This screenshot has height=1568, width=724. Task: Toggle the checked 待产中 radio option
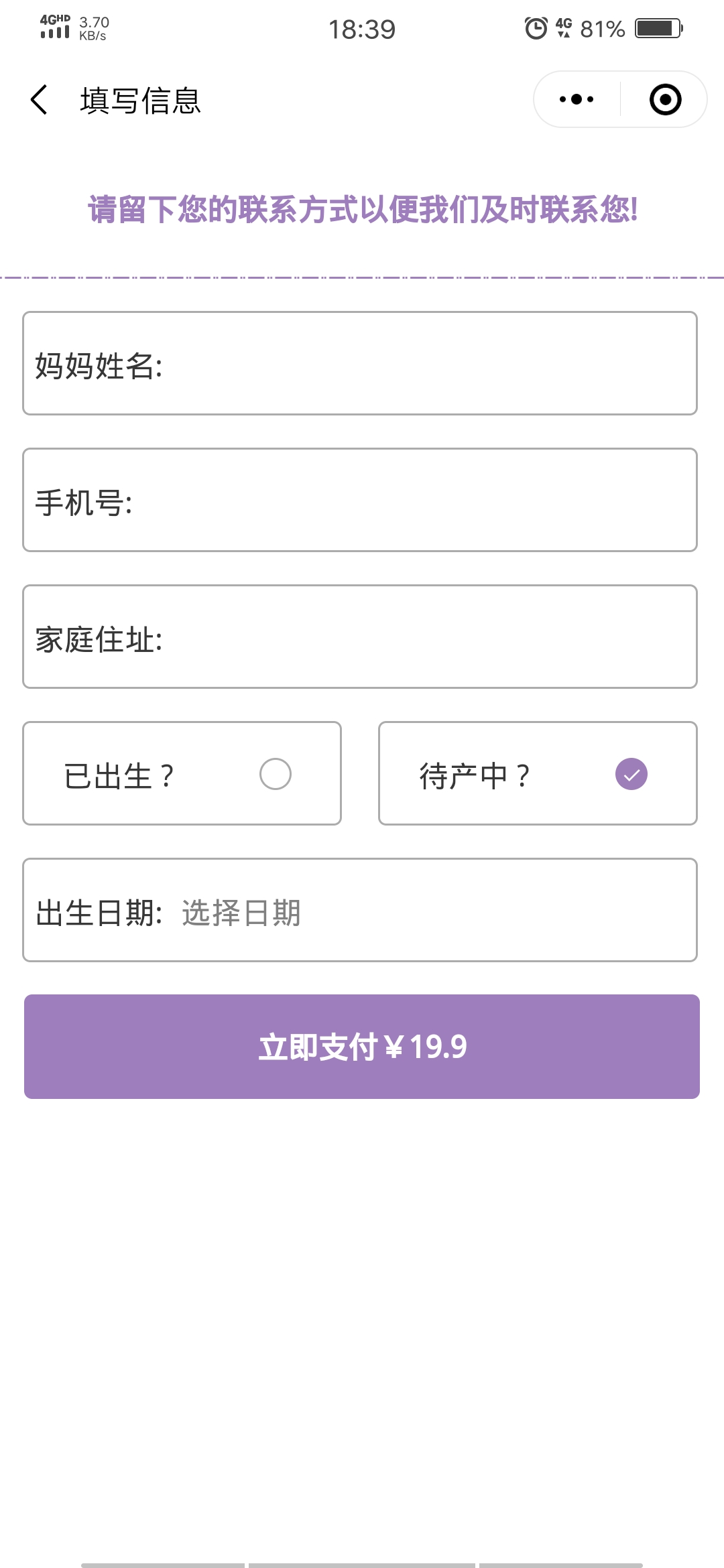pos(631,774)
